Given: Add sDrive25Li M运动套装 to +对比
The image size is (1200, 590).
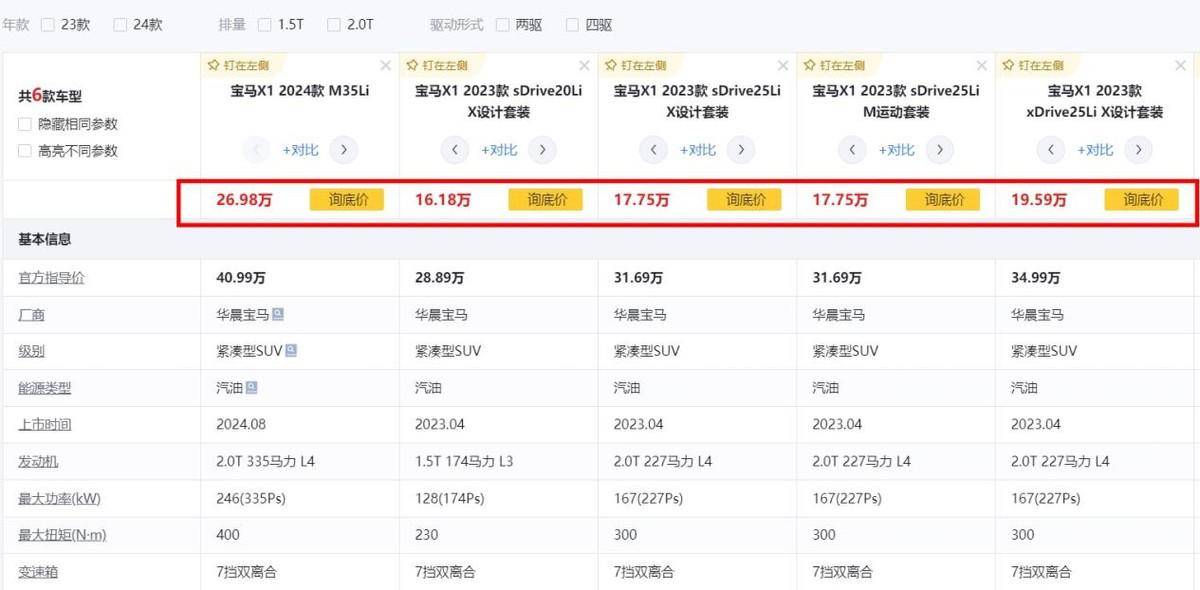Looking at the screenshot, I should pos(896,150).
